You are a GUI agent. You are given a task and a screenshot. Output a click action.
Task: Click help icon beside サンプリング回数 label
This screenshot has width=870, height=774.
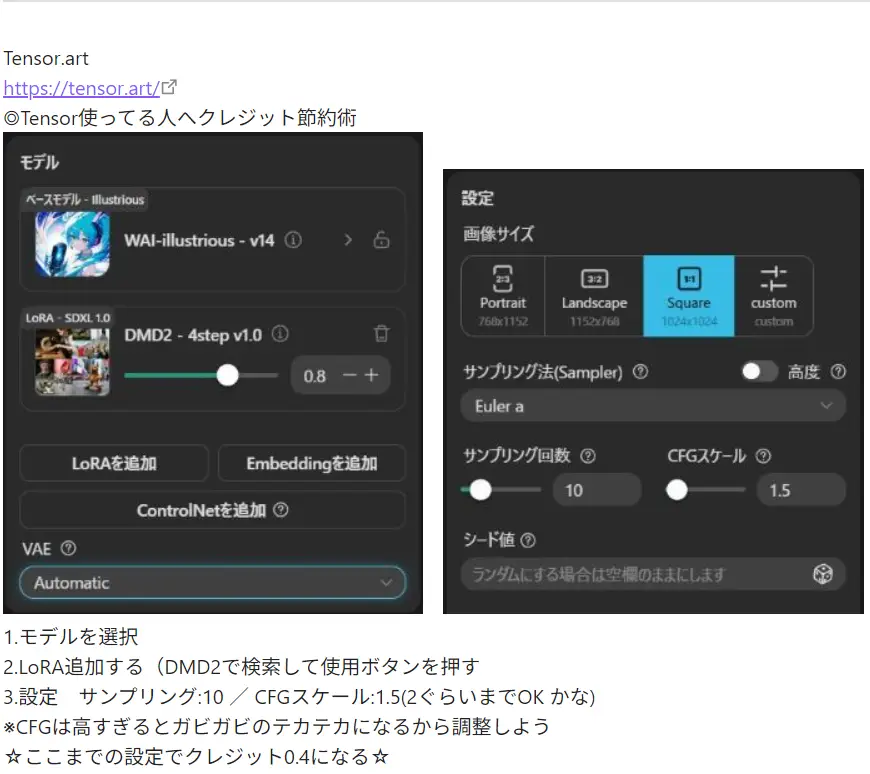(x=588, y=456)
